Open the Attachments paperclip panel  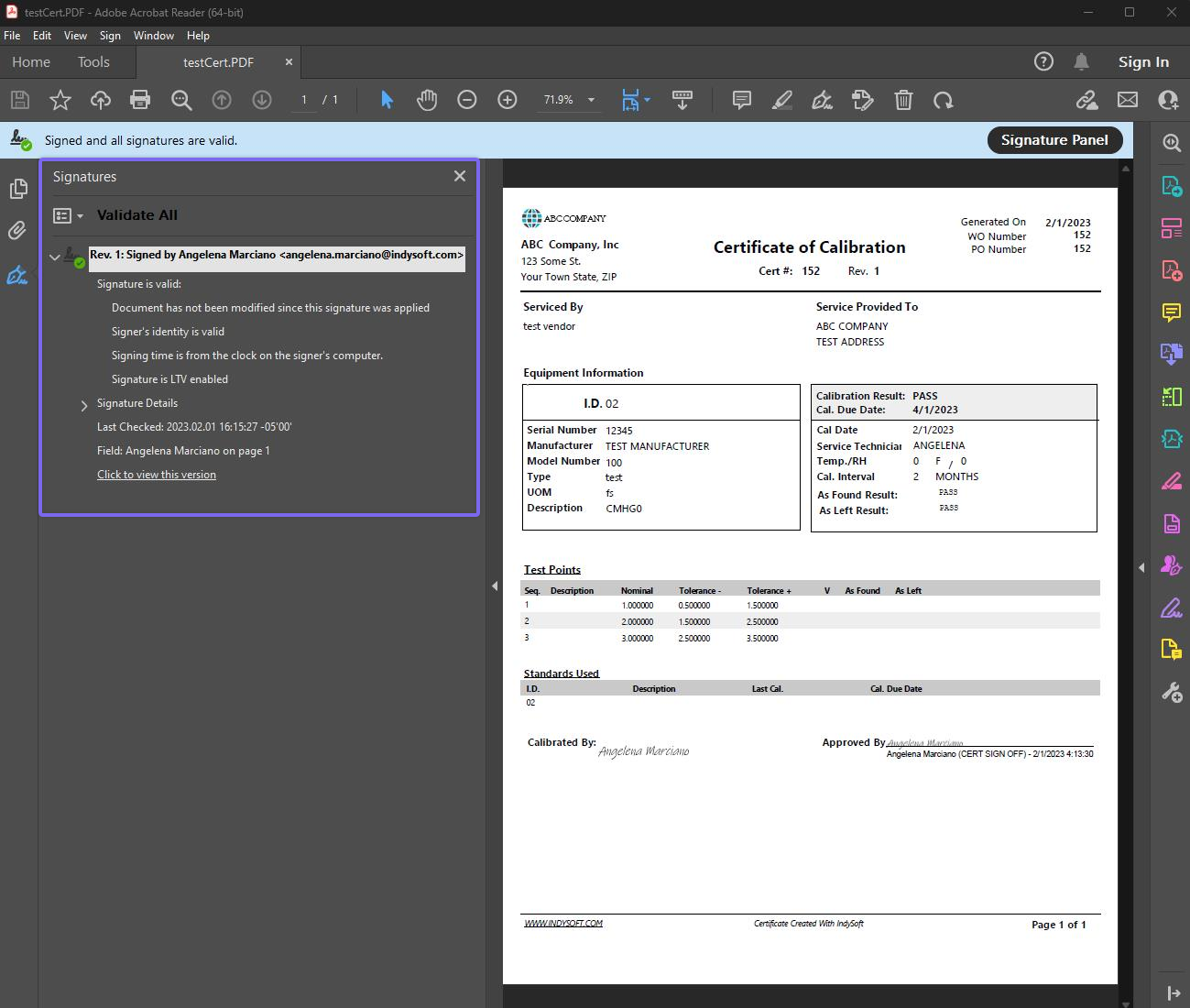tap(17, 231)
